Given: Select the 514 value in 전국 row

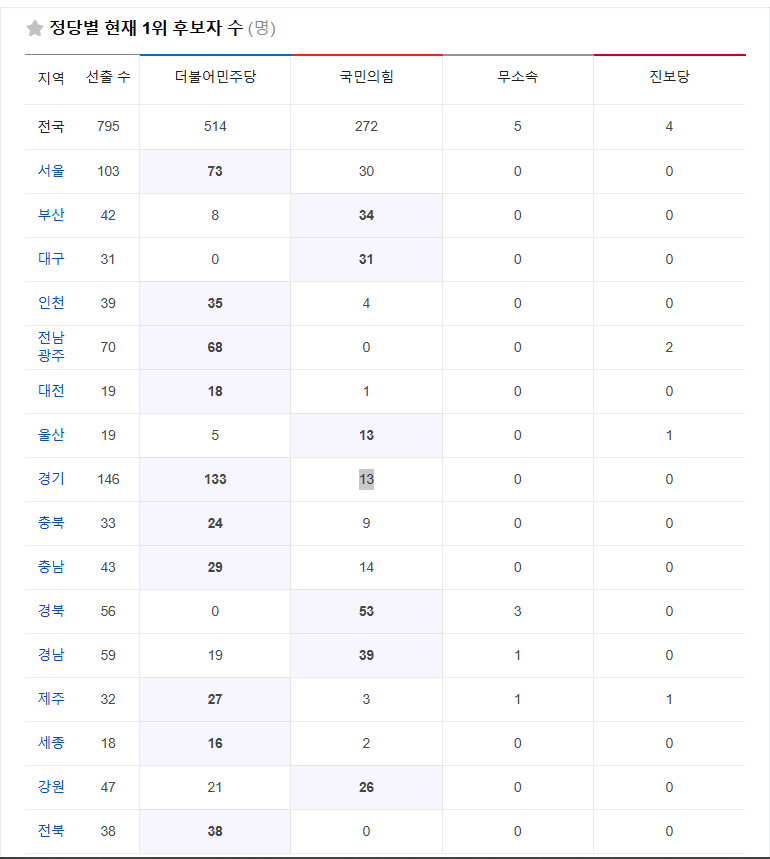Looking at the screenshot, I should tap(215, 127).
